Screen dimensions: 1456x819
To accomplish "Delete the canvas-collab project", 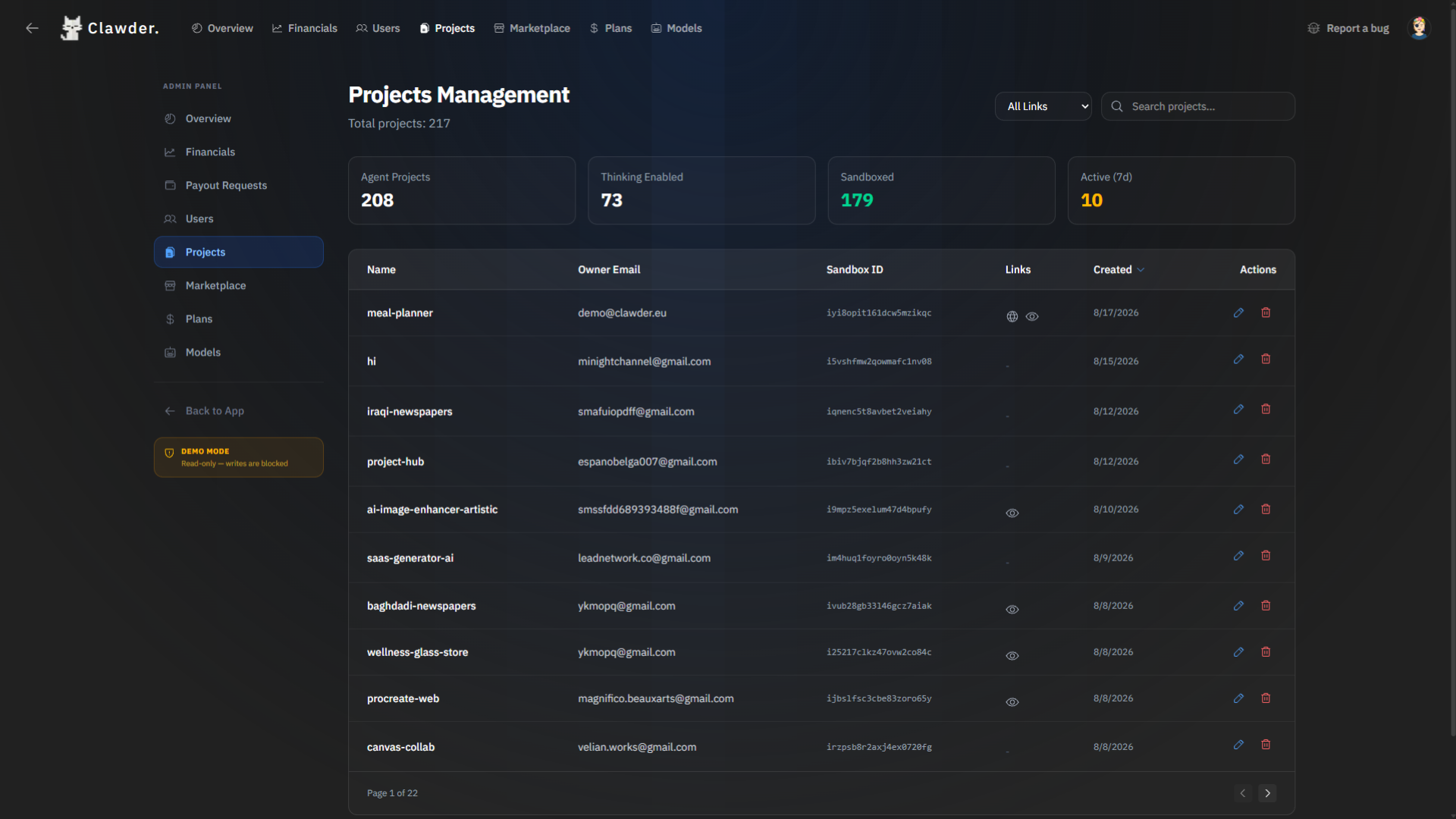I will pos(1266,745).
